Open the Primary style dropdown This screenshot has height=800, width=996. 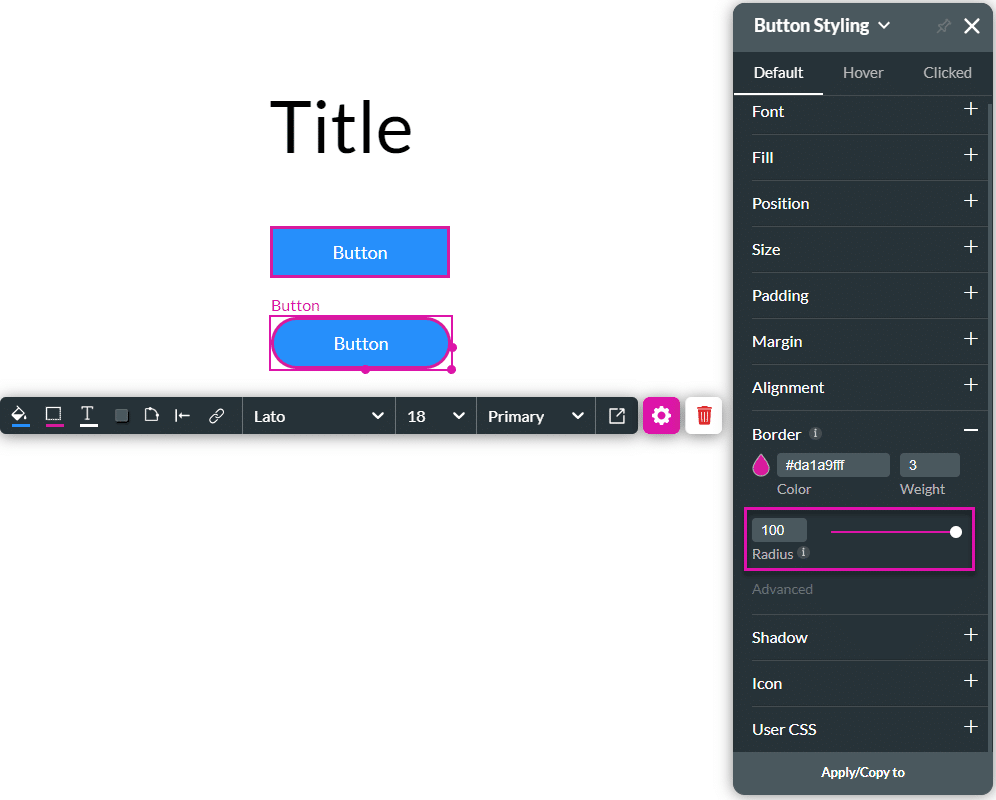pyautogui.click(x=535, y=416)
